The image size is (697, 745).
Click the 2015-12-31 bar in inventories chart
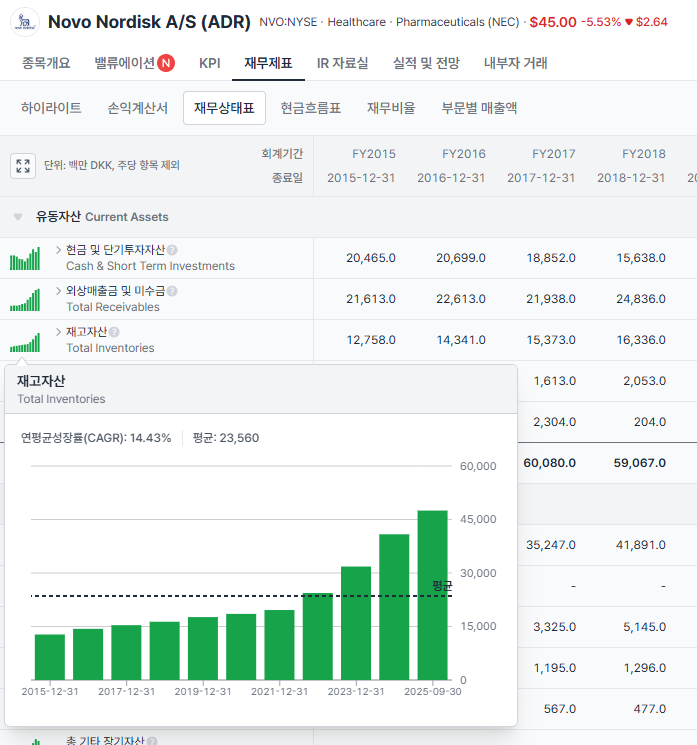point(50,657)
